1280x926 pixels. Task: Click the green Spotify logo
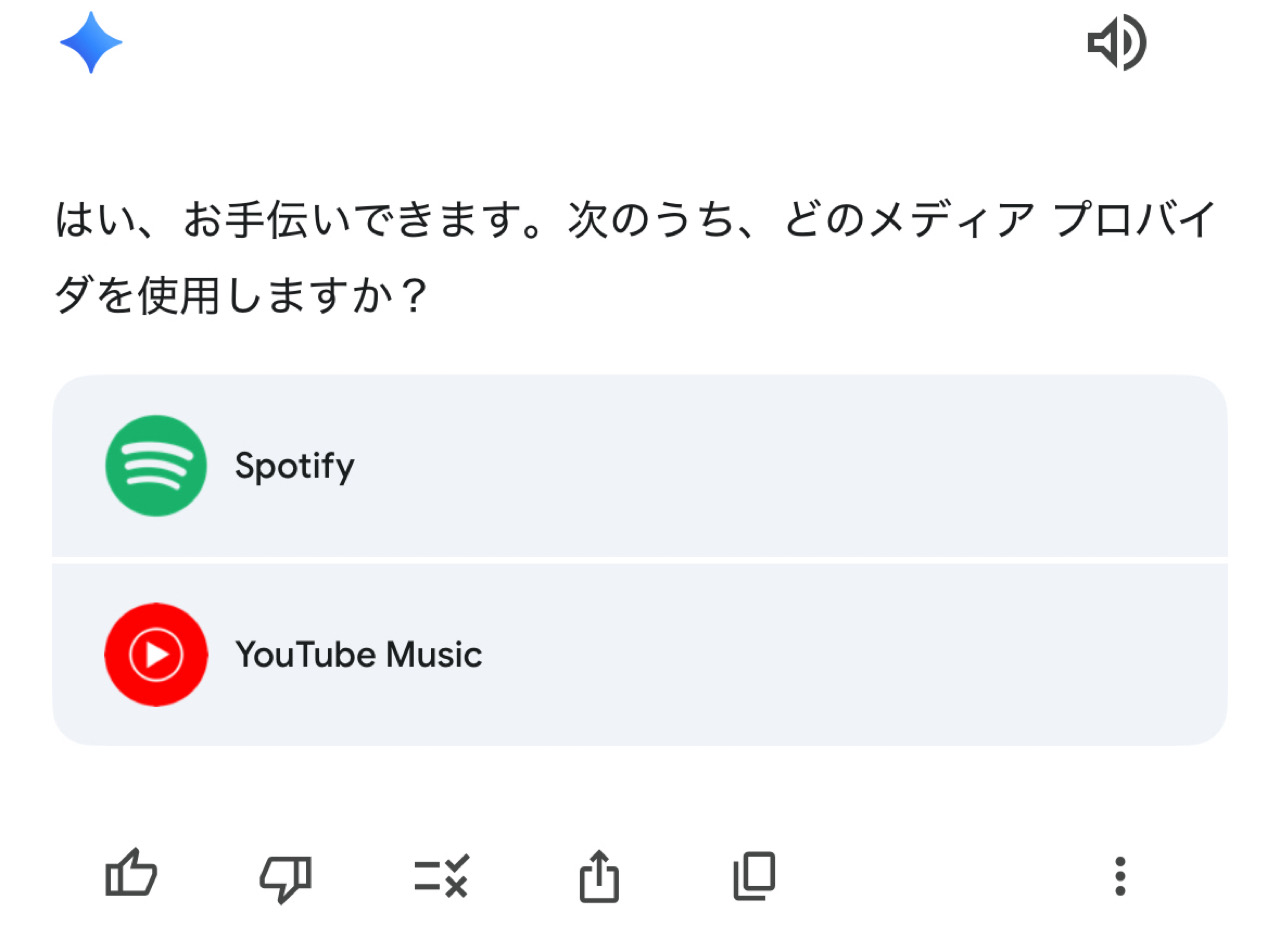pos(156,466)
